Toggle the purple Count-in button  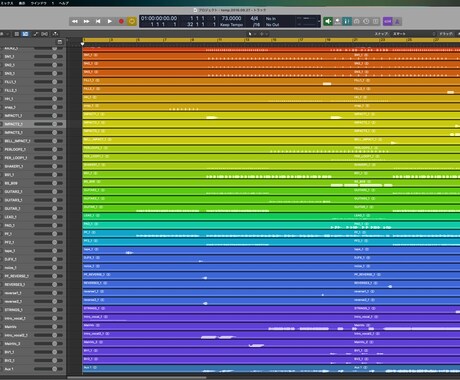click(387, 21)
